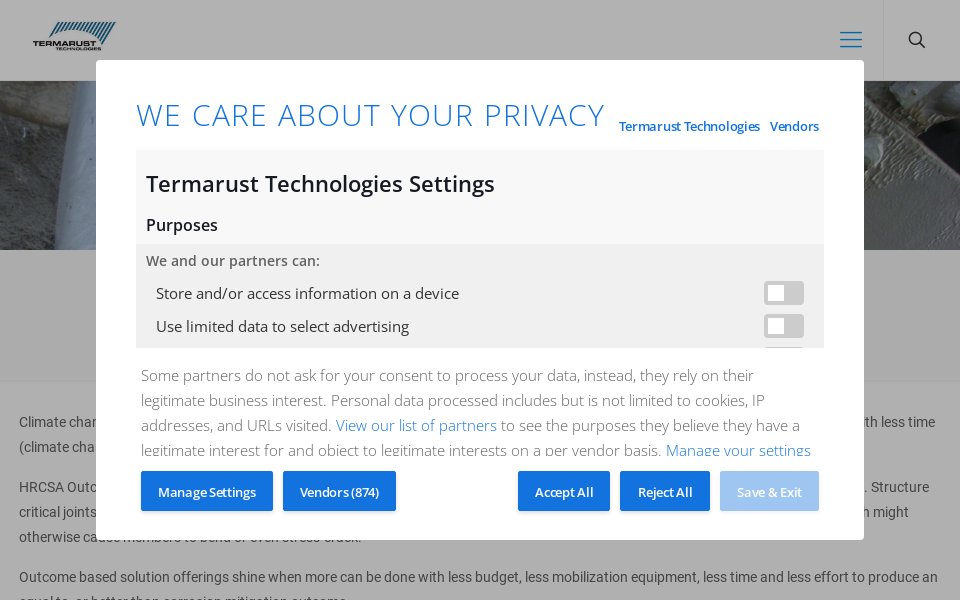Click the Save & Exit button

coord(769,491)
